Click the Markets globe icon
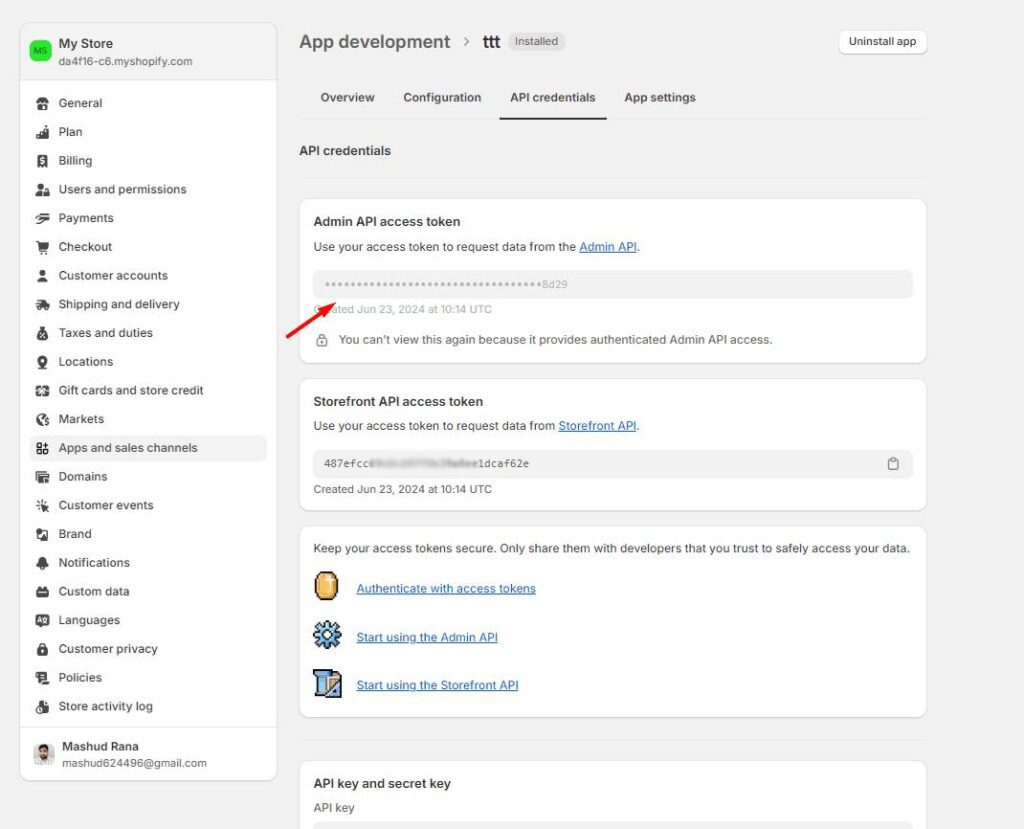The image size is (1024, 829). click(42, 419)
